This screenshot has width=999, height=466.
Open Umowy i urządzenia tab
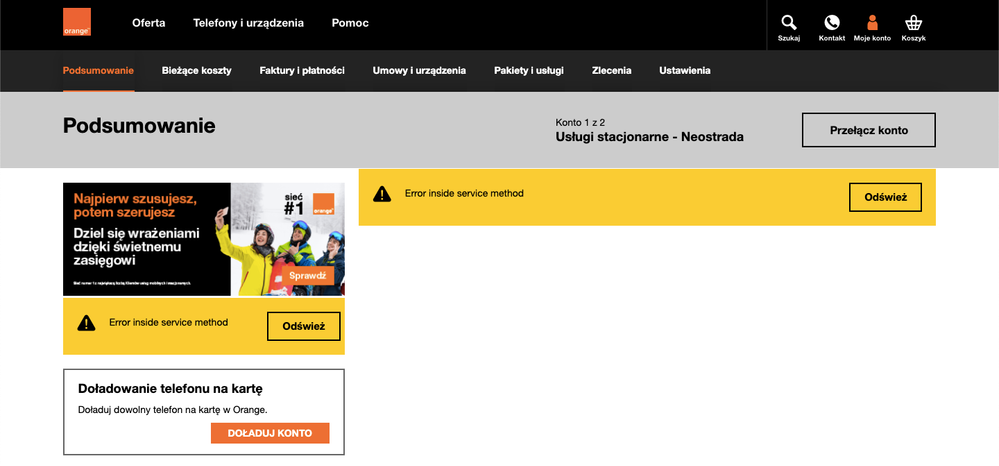[419, 71]
